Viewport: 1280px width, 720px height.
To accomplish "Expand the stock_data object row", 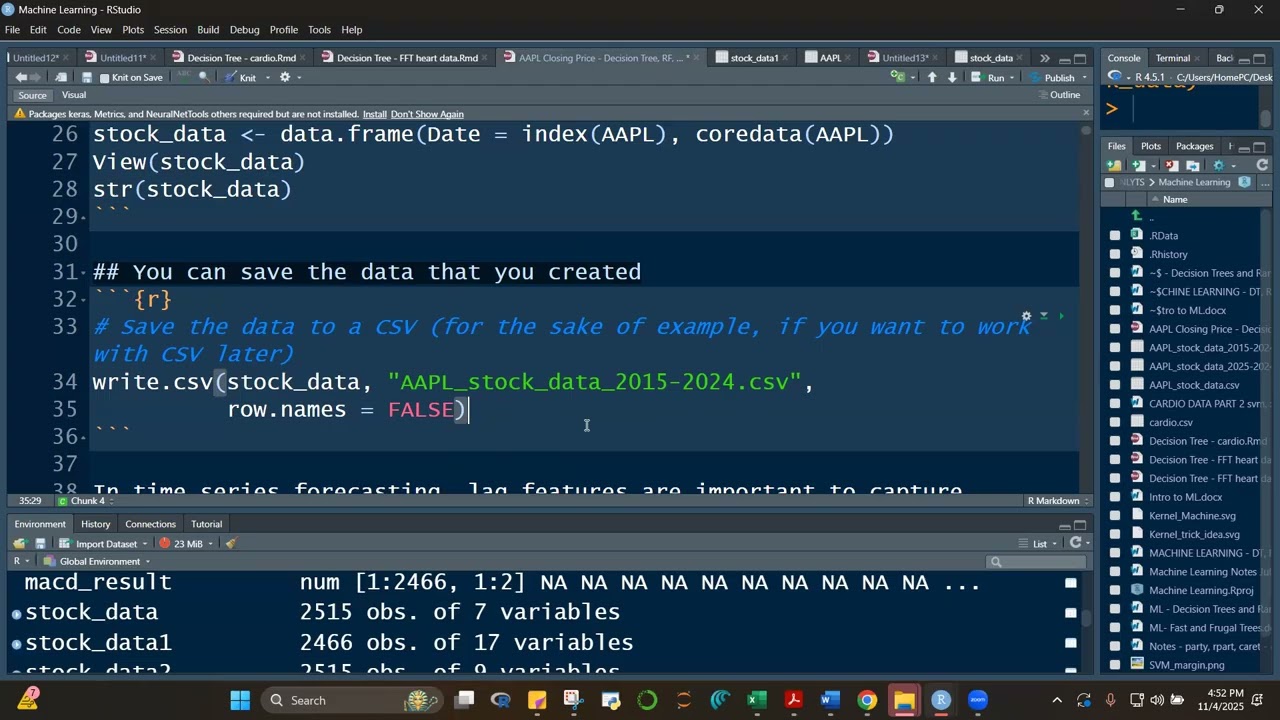I will 17,613.
